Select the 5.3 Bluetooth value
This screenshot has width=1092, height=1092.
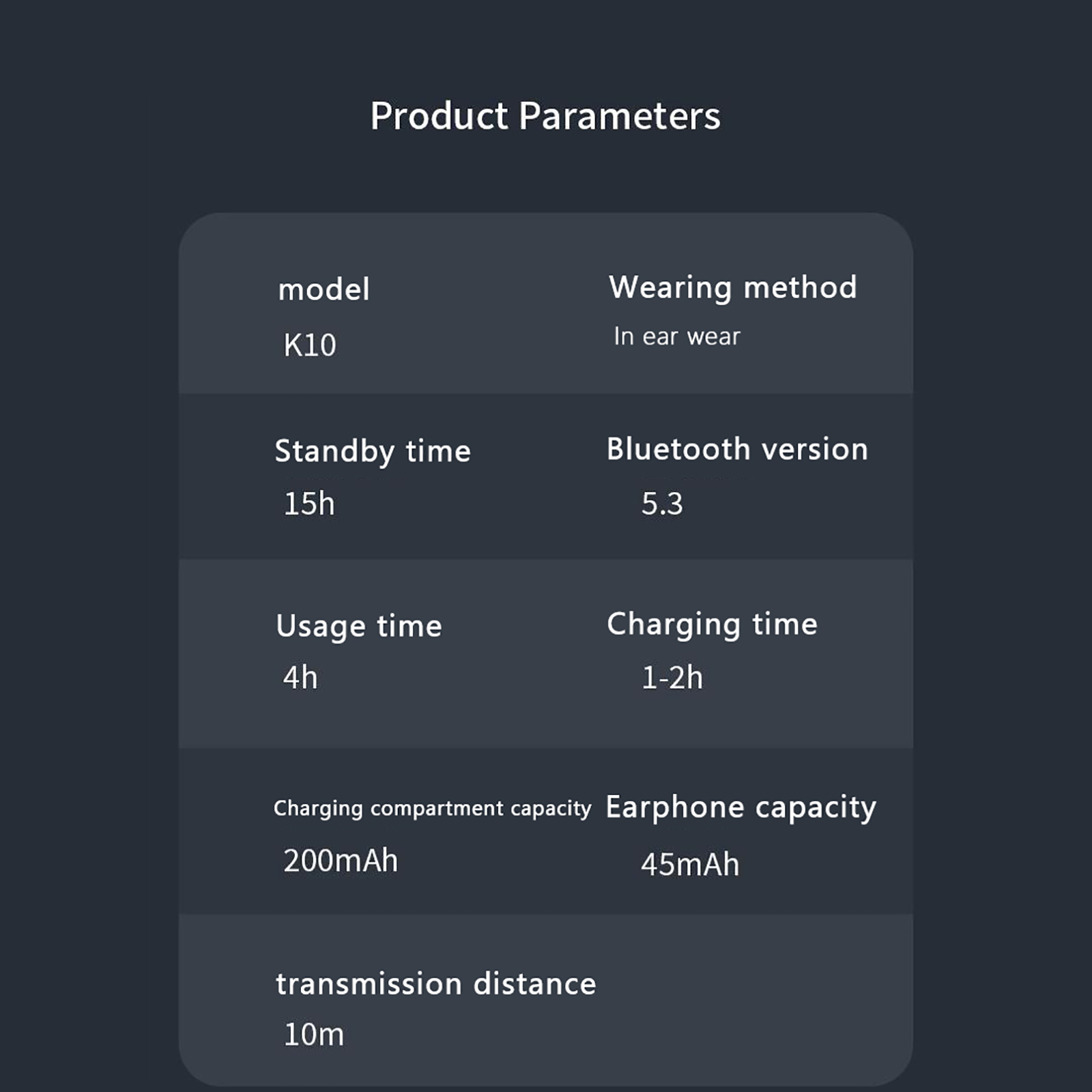[x=661, y=504]
